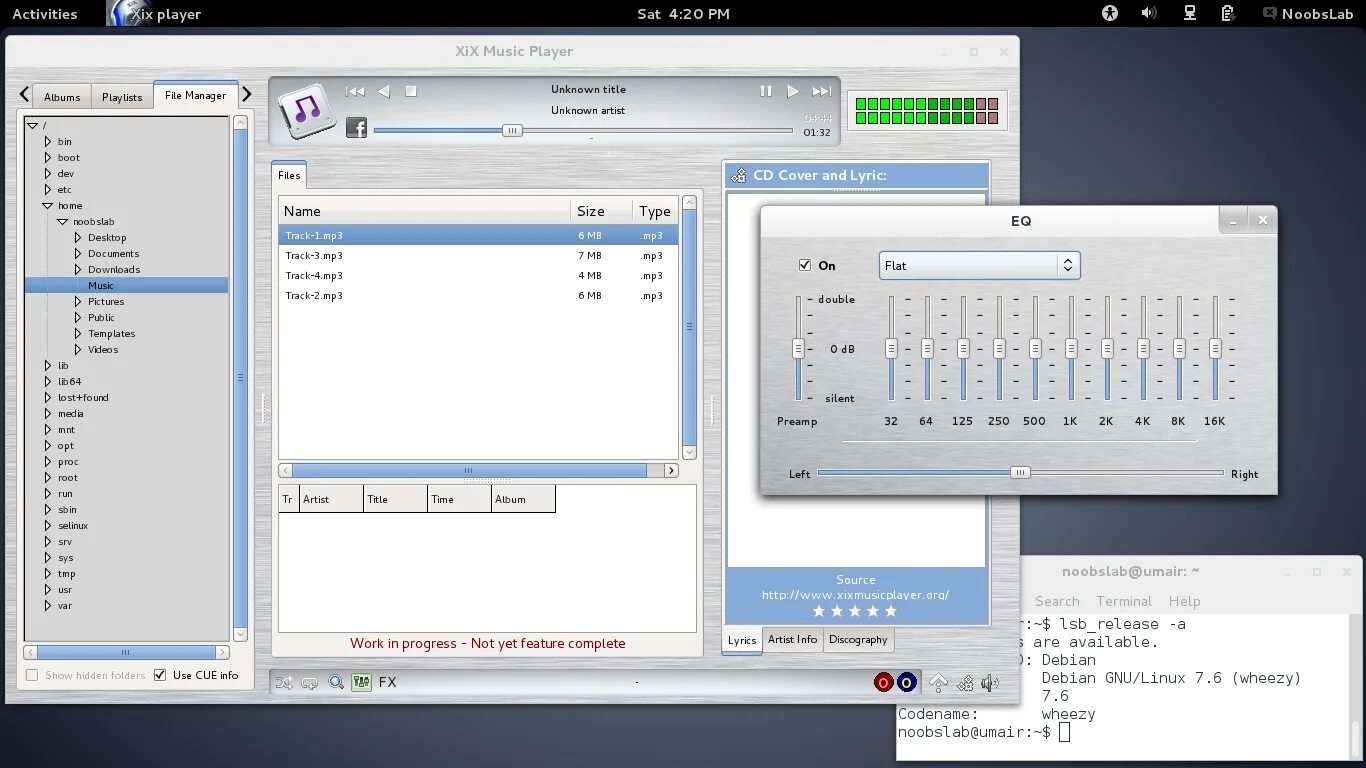1366x768 pixels.
Task: Open the Files tab
Action: click(x=289, y=175)
